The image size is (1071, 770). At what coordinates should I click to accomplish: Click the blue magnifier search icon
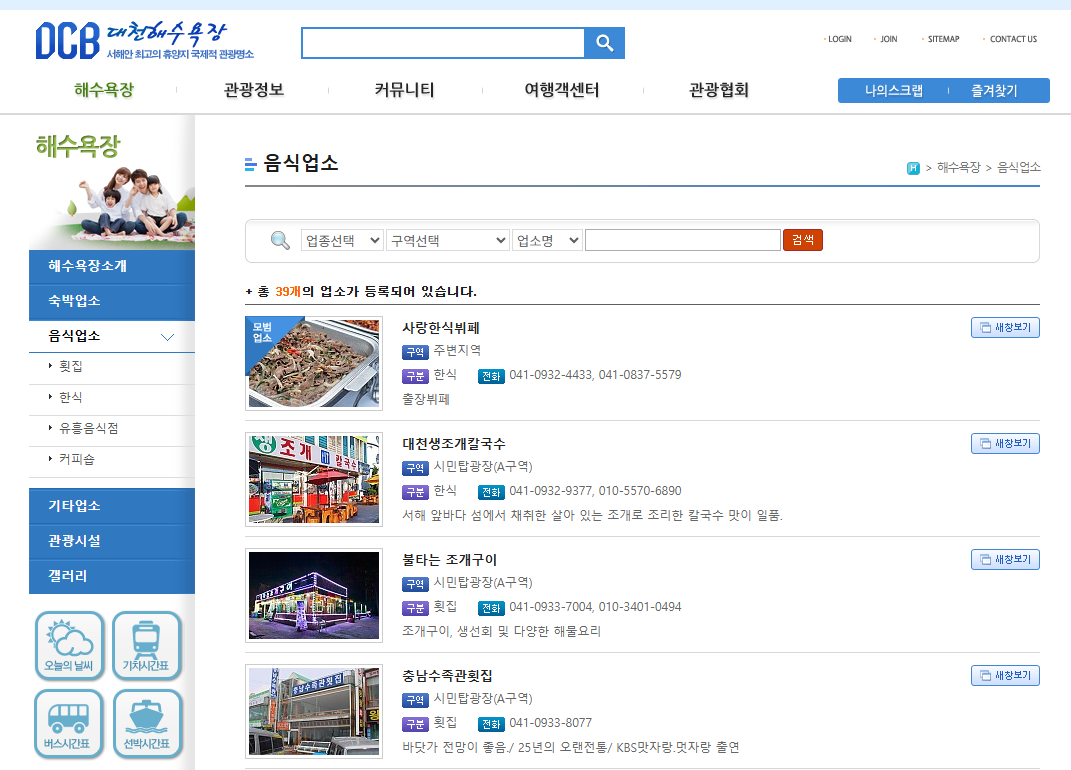click(604, 43)
